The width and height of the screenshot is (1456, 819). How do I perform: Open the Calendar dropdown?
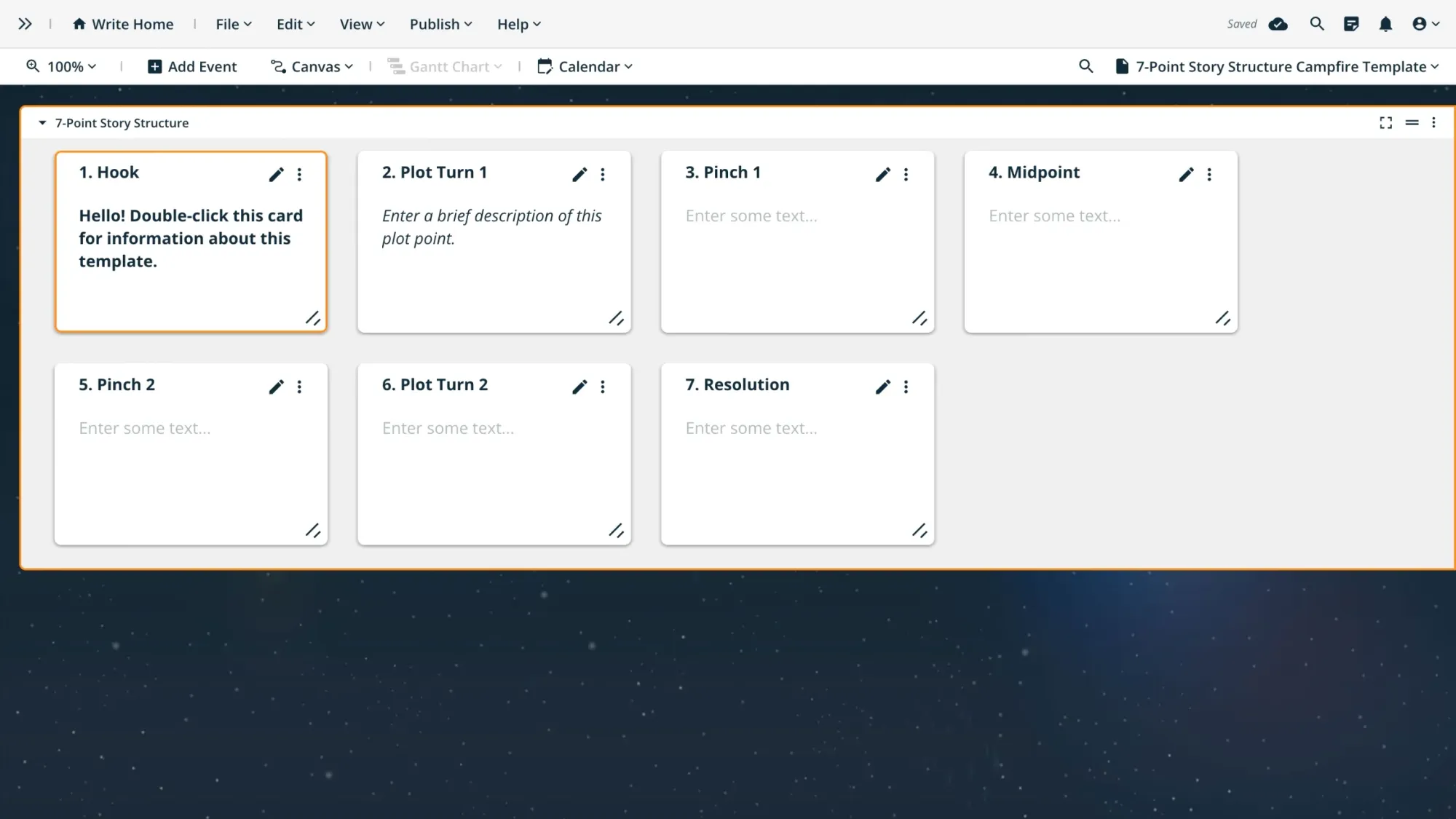click(x=585, y=66)
